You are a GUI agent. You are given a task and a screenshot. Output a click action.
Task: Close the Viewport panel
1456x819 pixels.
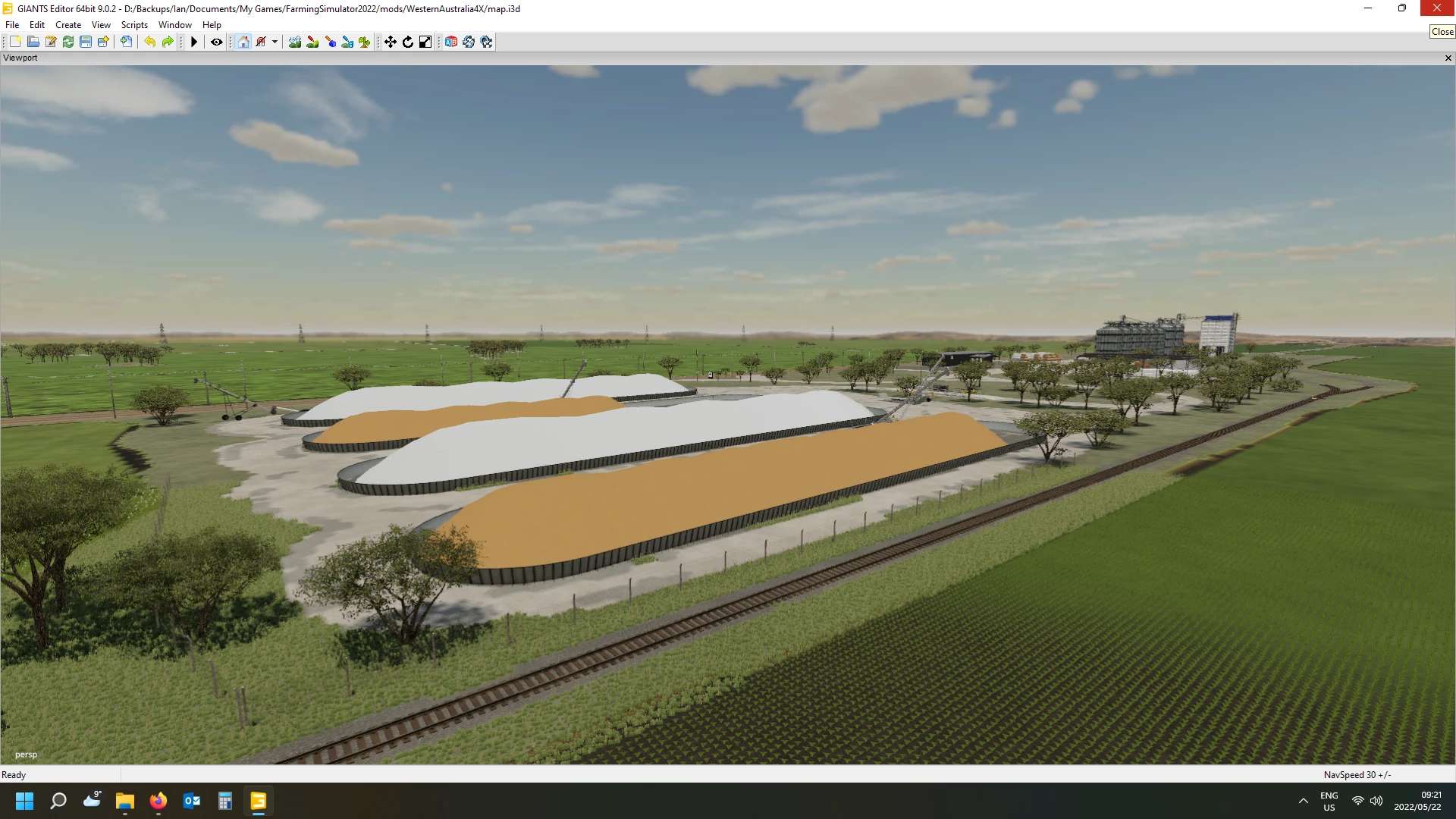pyautogui.click(x=1448, y=58)
